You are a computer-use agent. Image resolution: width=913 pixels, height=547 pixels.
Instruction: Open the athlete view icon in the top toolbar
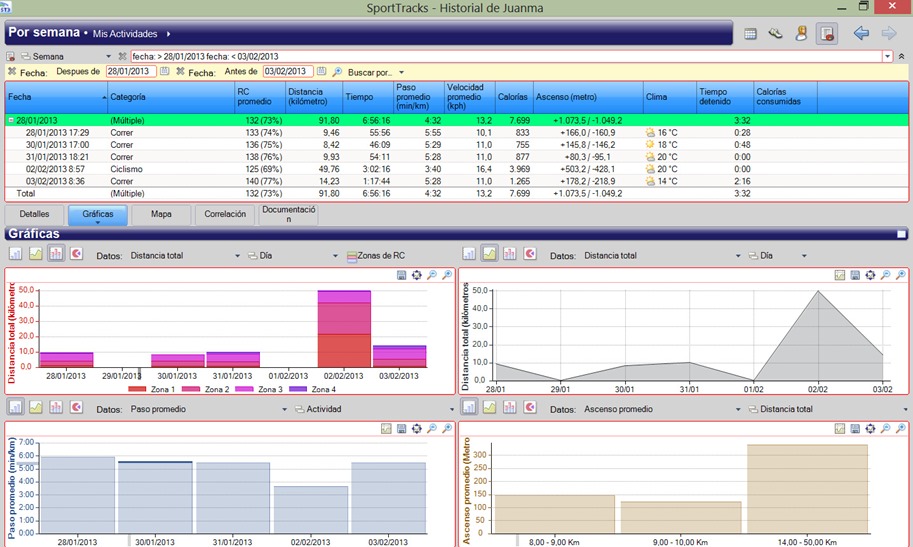801,34
